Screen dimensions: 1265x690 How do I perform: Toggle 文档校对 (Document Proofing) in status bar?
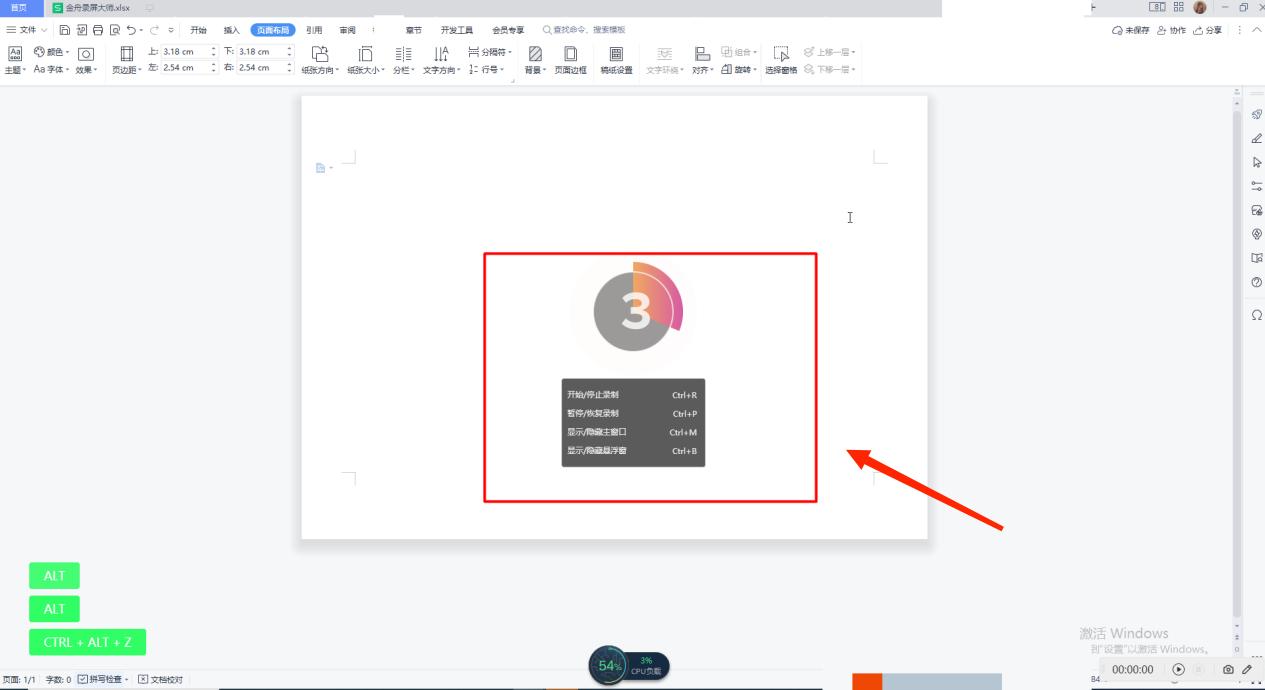160,680
